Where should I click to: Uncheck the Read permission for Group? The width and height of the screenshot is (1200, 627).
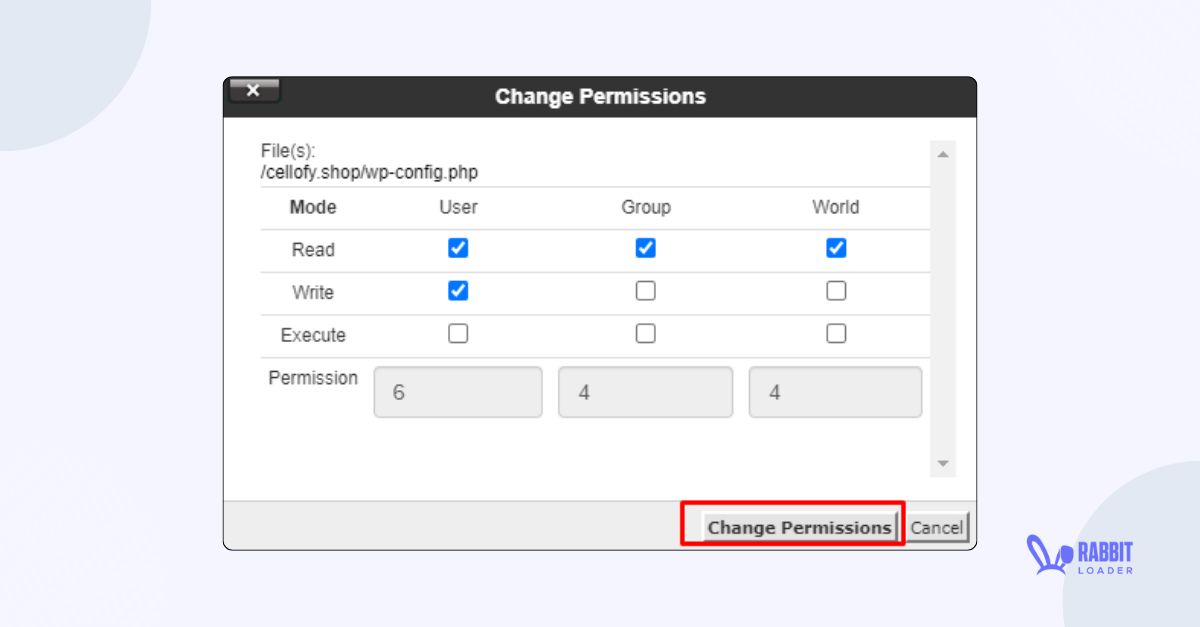(x=645, y=248)
